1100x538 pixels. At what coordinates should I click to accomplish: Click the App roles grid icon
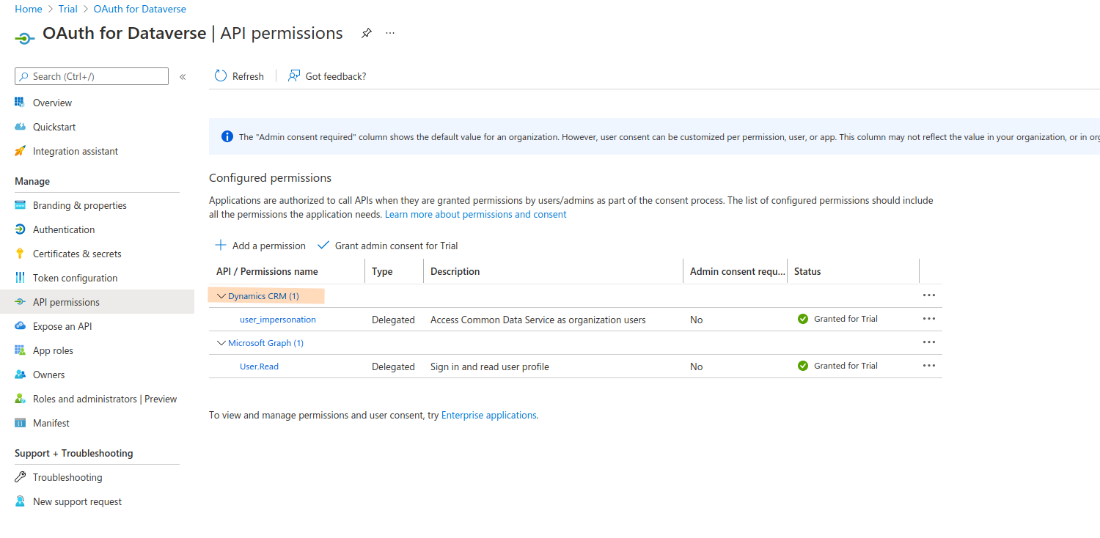point(20,350)
